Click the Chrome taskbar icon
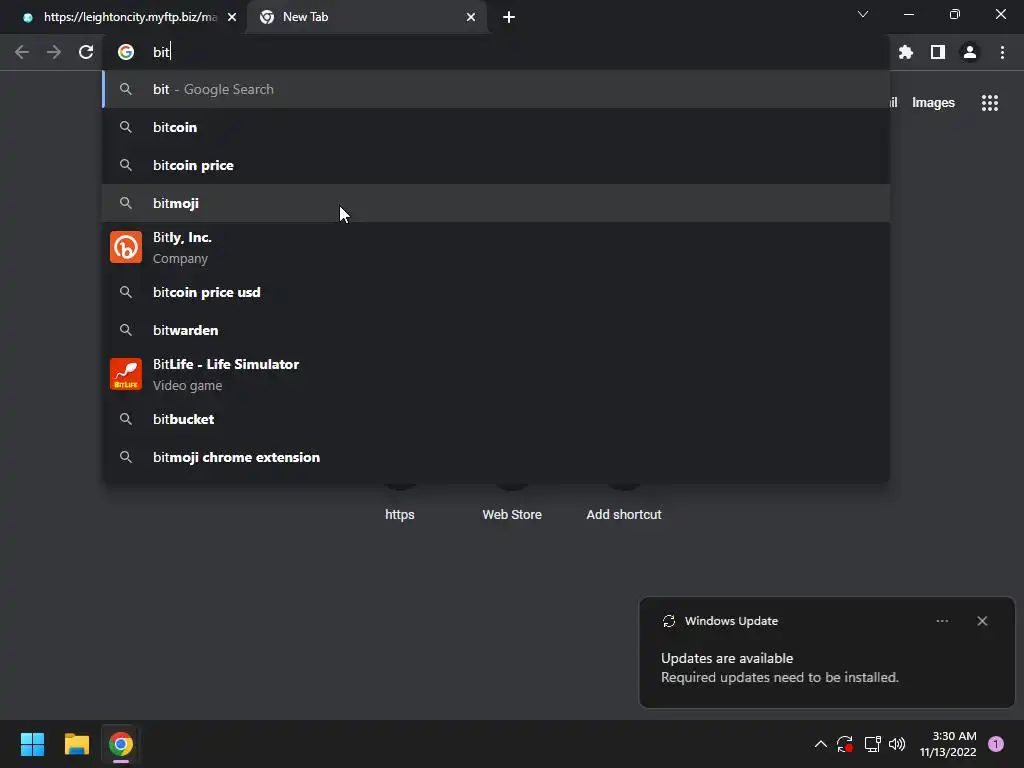The width and height of the screenshot is (1024, 768). [x=121, y=744]
